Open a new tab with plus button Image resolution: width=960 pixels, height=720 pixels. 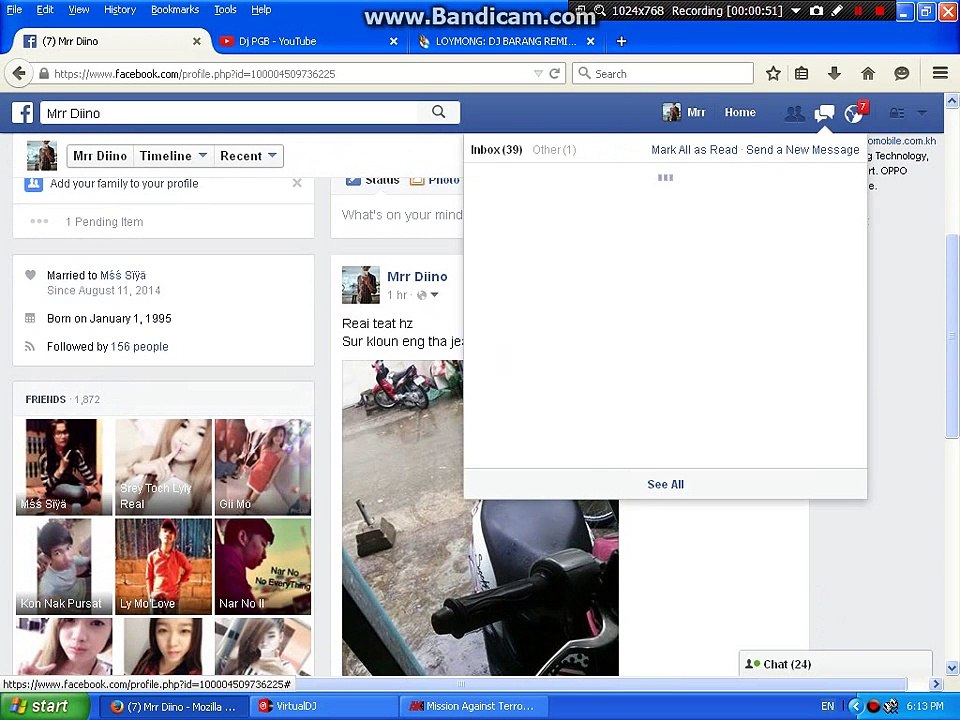tap(621, 41)
